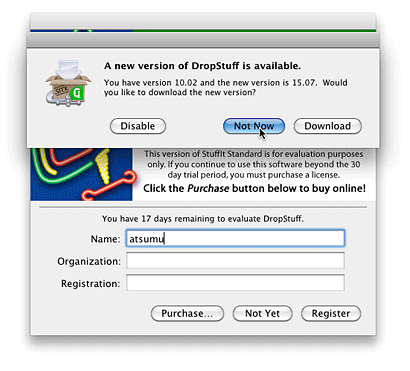Screen dimensions: 410x371
Task: Click the DropStuff box icon in the alert
Action: [68, 83]
